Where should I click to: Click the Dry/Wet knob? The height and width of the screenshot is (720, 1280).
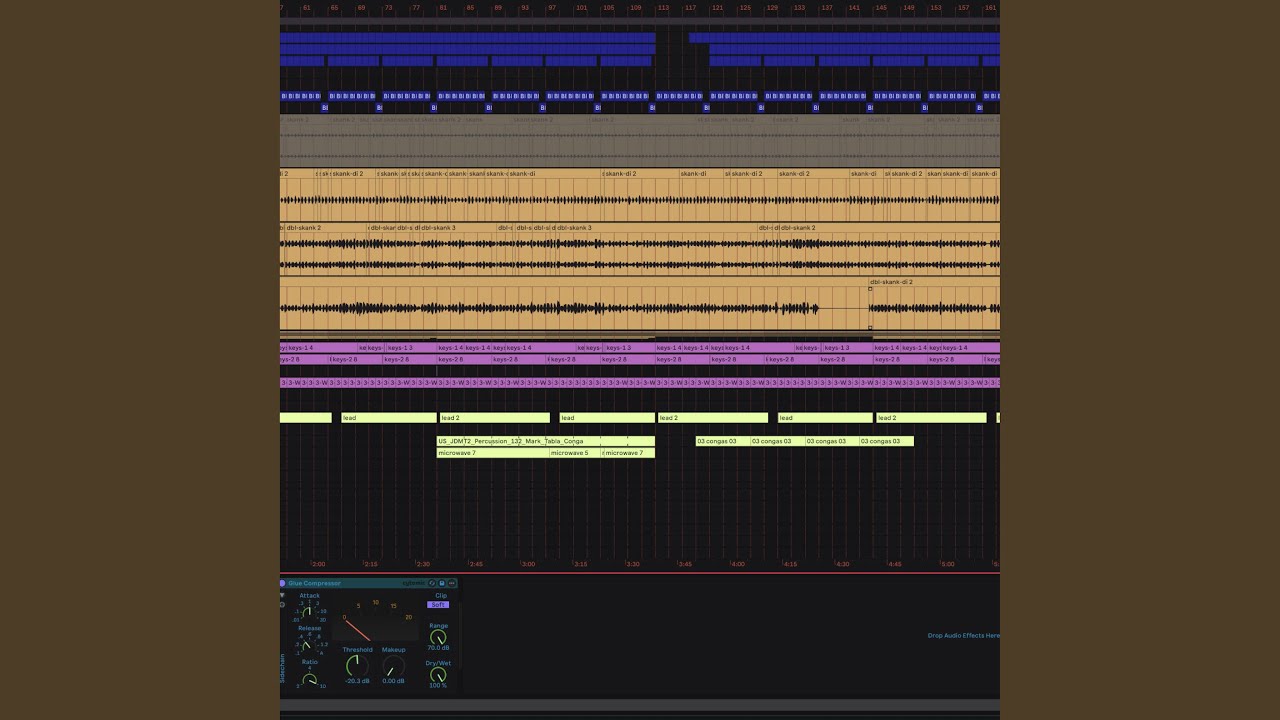pos(438,675)
